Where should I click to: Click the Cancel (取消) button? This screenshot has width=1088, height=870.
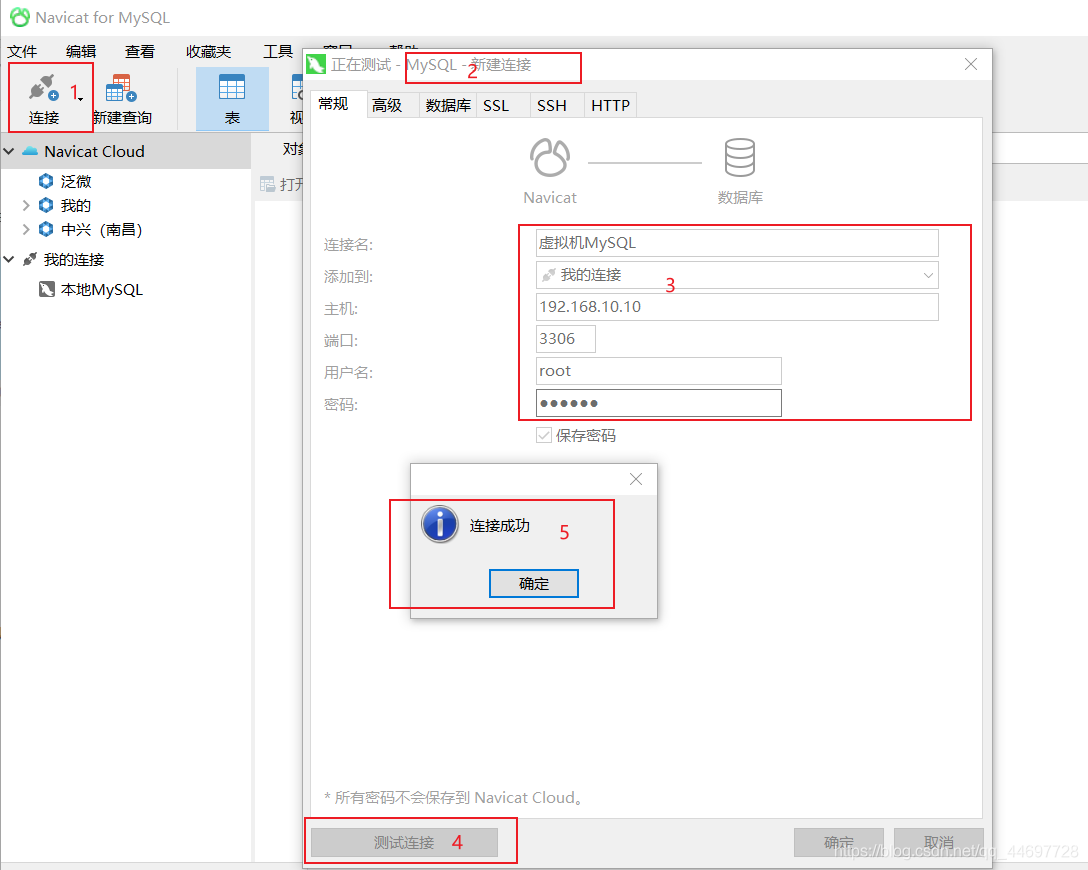939,842
